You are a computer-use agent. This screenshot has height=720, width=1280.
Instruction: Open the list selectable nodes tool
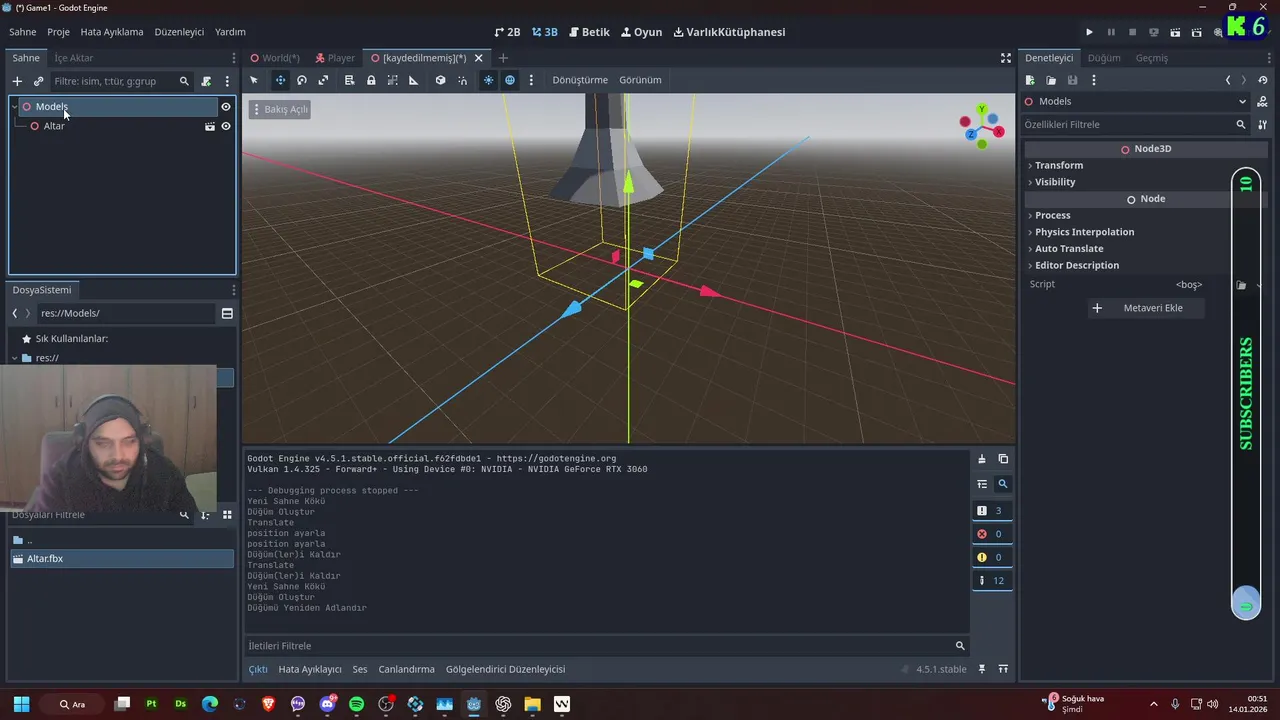click(349, 80)
